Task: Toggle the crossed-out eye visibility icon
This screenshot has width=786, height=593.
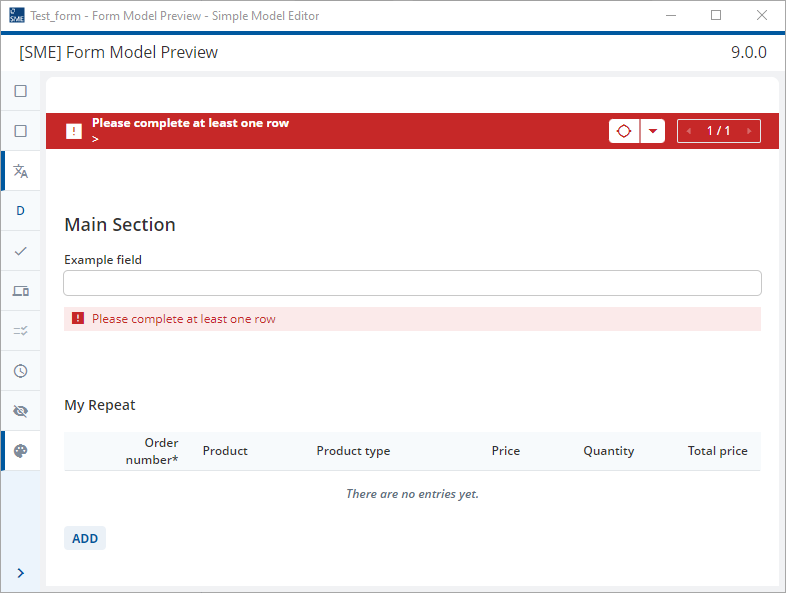Action: [21, 411]
